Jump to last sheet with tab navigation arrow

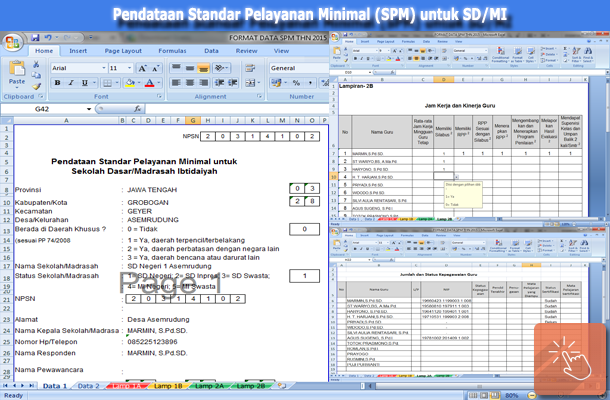pyautogui.click(x=32, y=386)
